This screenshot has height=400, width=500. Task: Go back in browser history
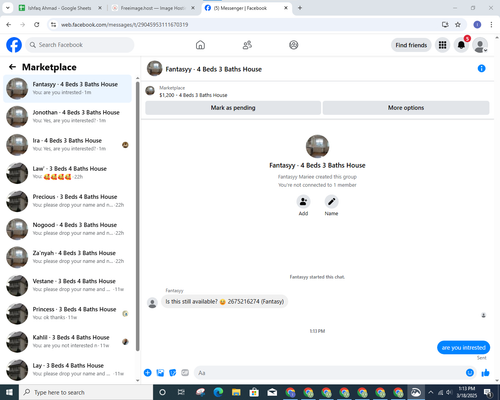[9, 24]
